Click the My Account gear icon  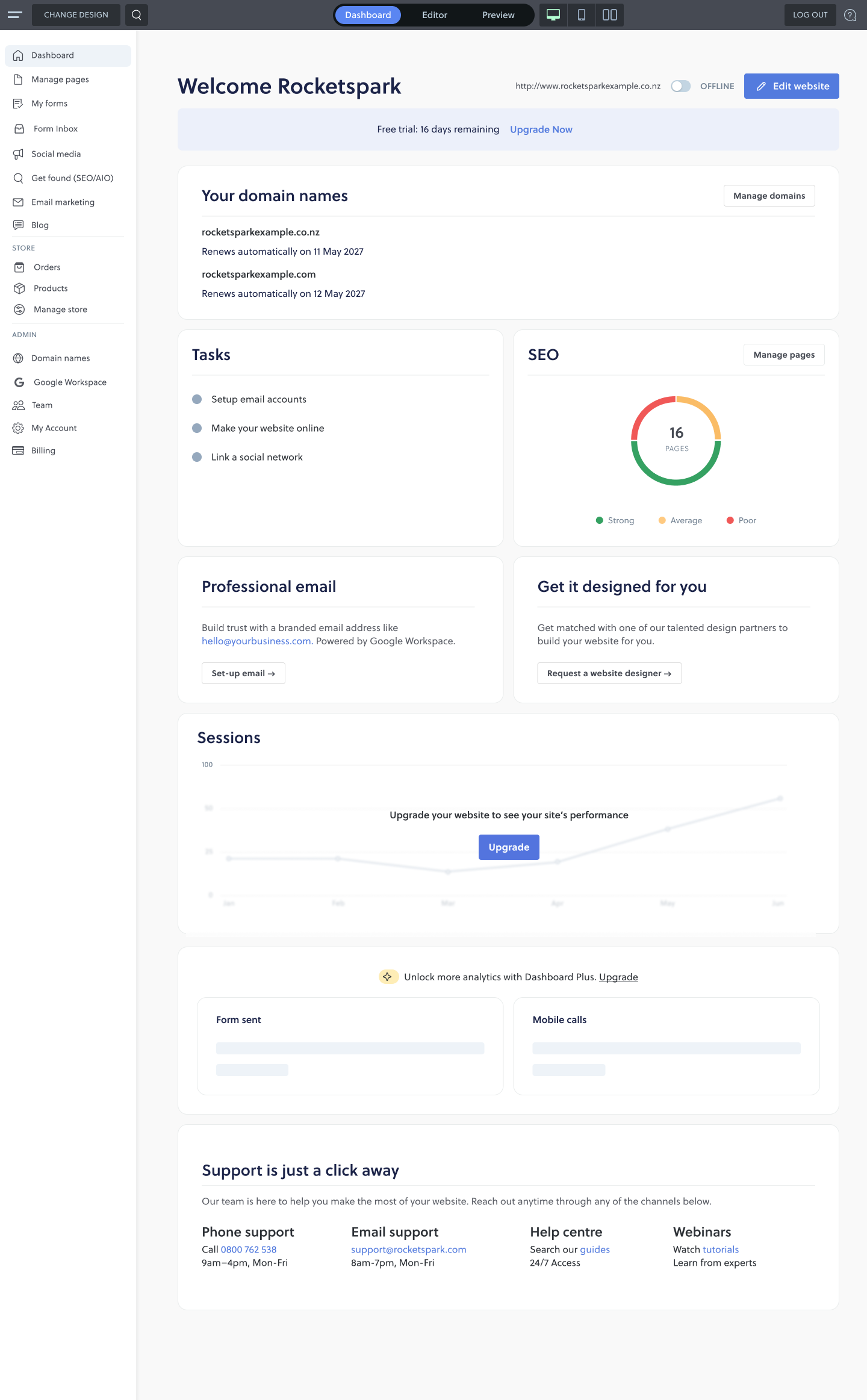[x=18, y=428]
